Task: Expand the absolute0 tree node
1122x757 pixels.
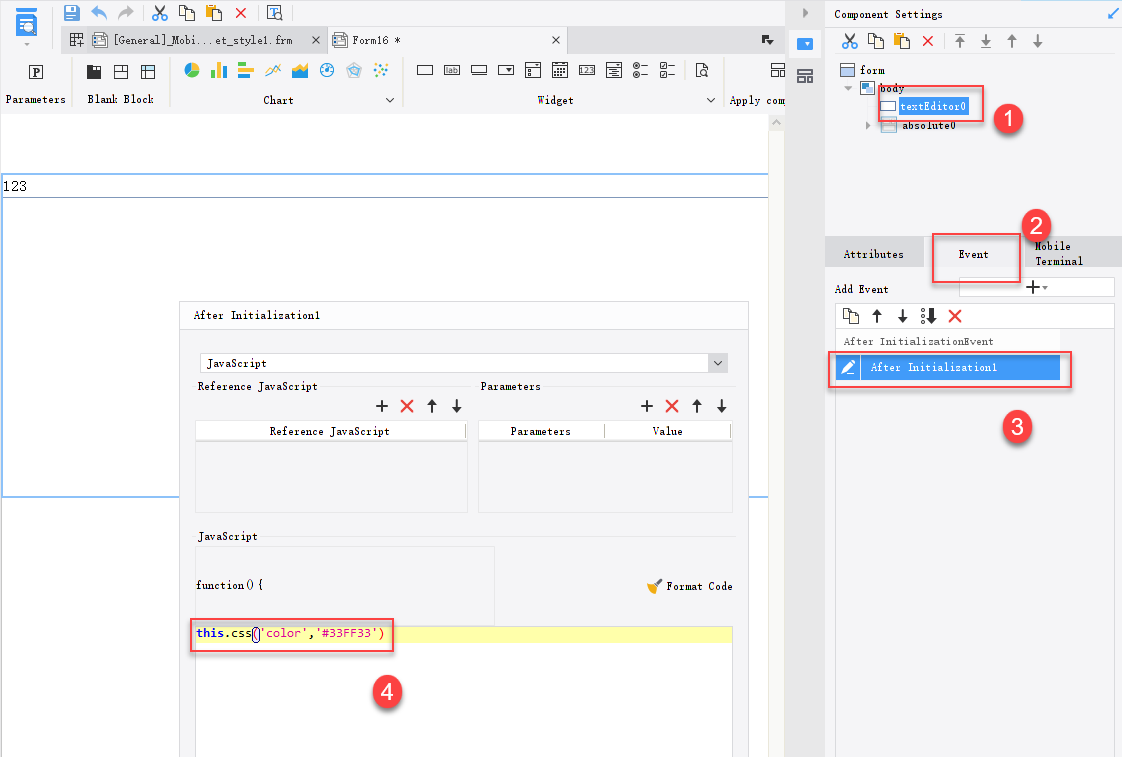Action: coord(868,125)
